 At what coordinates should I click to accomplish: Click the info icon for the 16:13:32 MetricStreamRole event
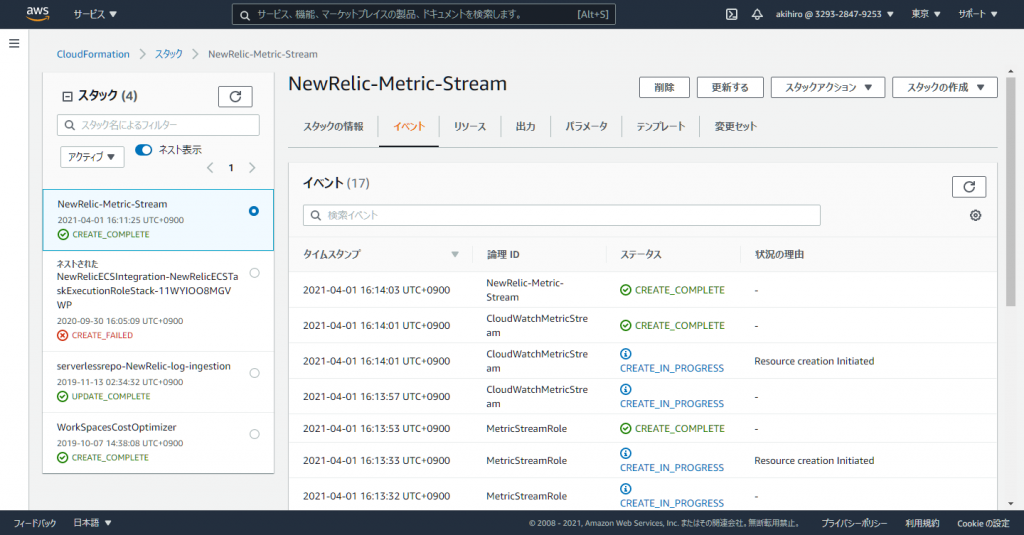tap(626, 489)
